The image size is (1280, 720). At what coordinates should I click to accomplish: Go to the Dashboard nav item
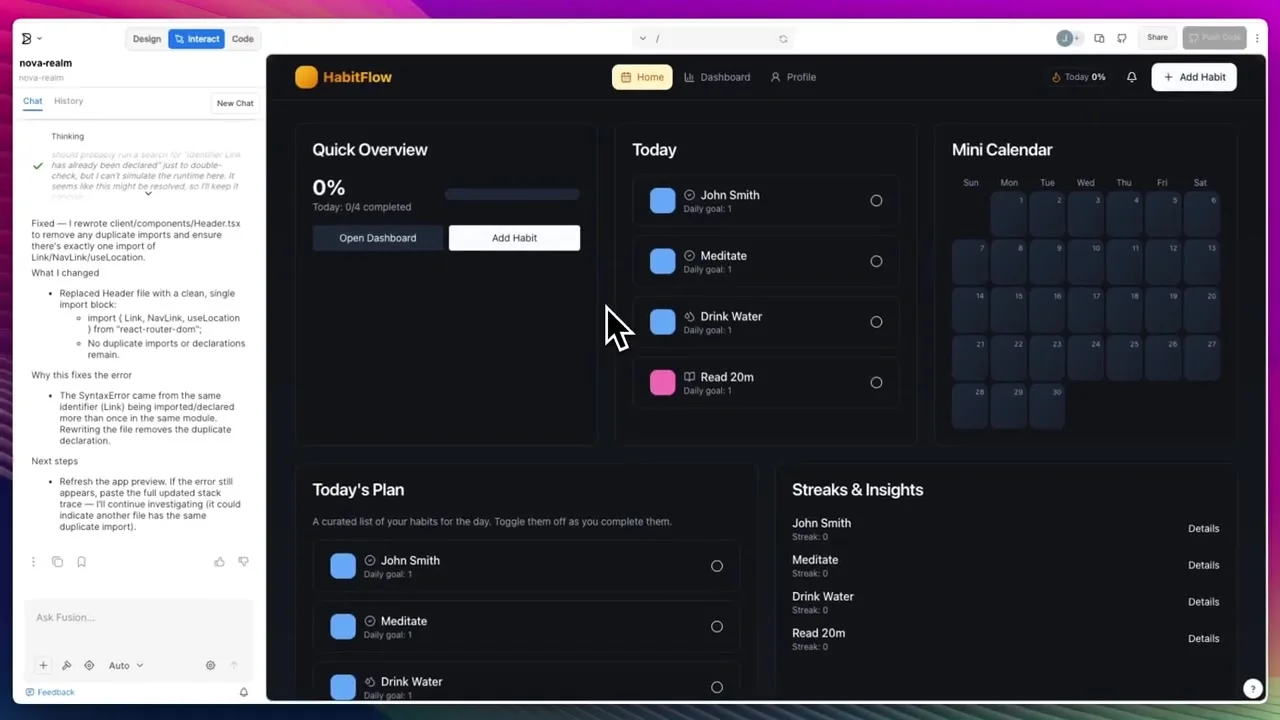pyautogui.click(x=717, y=77)
